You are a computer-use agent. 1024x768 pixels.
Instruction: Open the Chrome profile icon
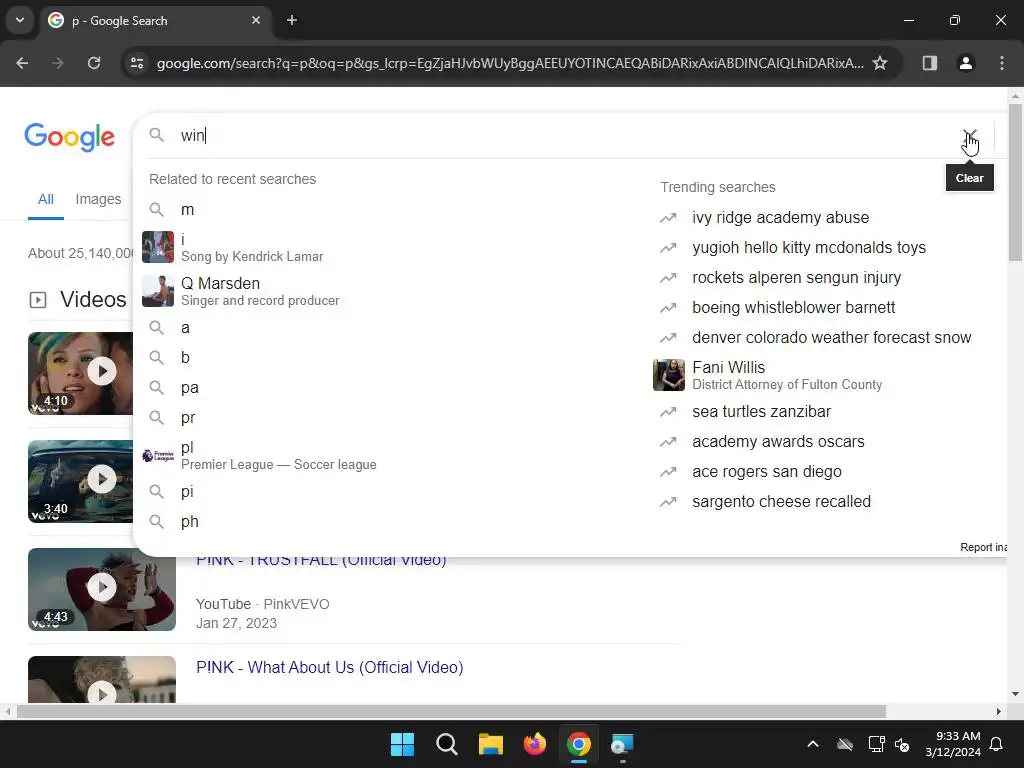(965, 63)
